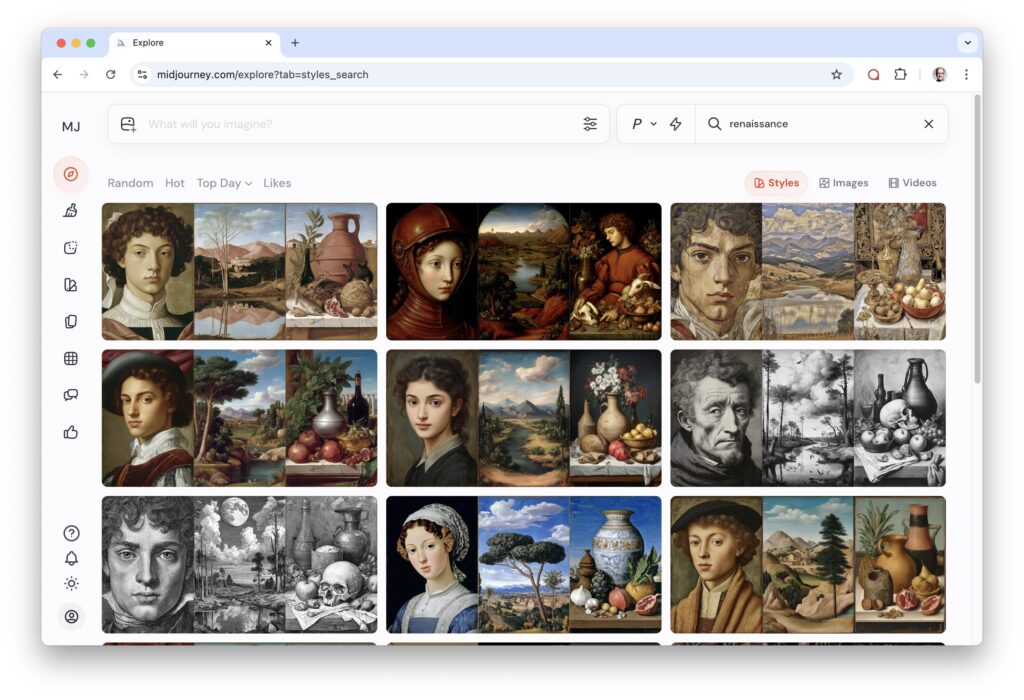Open the Create paintbrush icon in sidebar
This screenshot has width=1024, height=700.
tap(70, 210)
